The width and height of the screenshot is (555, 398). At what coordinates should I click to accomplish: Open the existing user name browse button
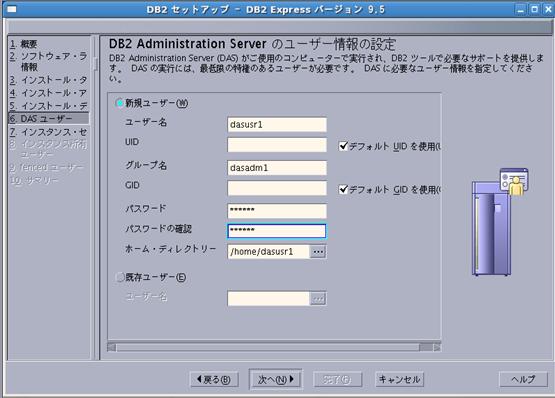point(318,299)
